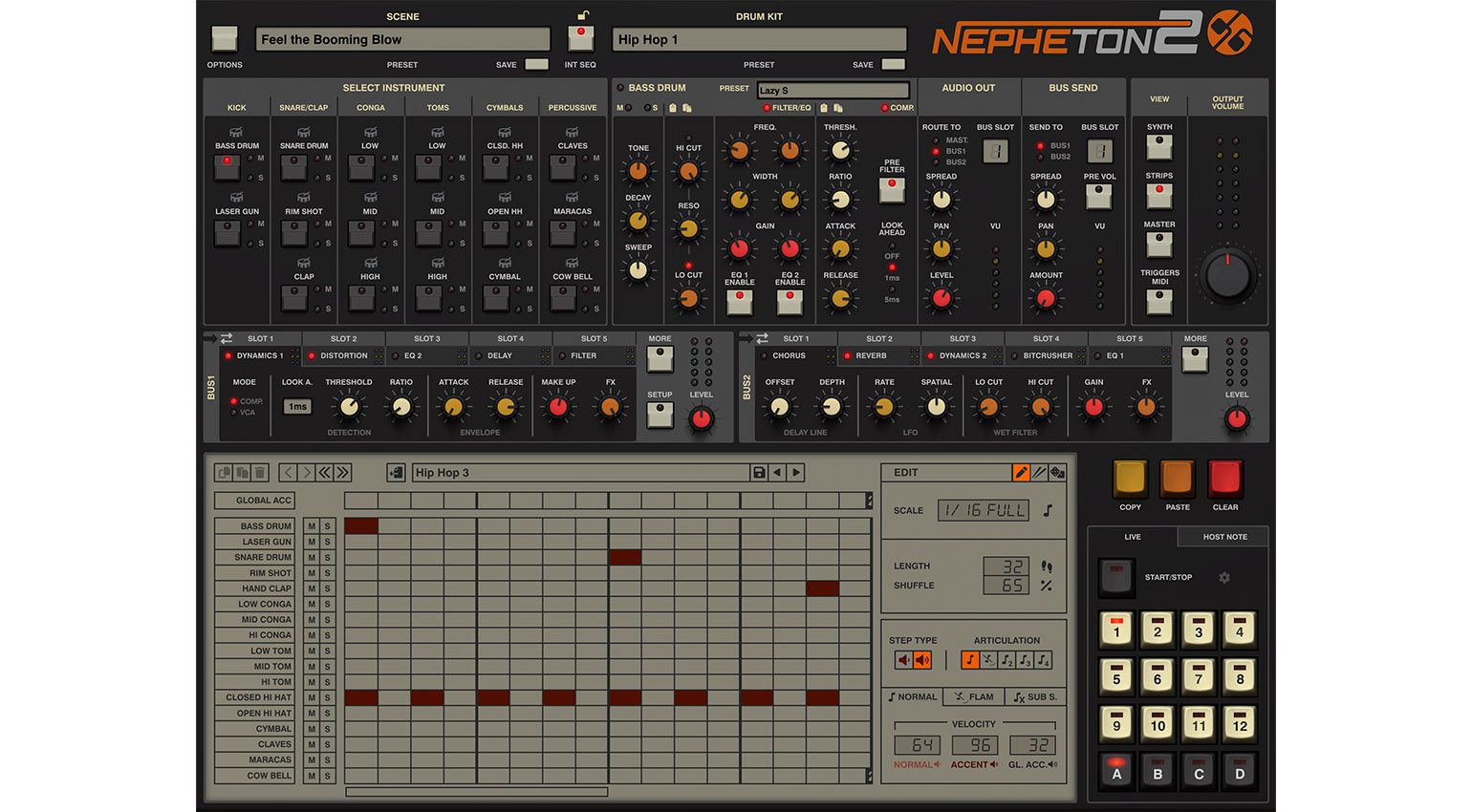
Task: Select the Bass Drum instrument button
Action: 227,167
